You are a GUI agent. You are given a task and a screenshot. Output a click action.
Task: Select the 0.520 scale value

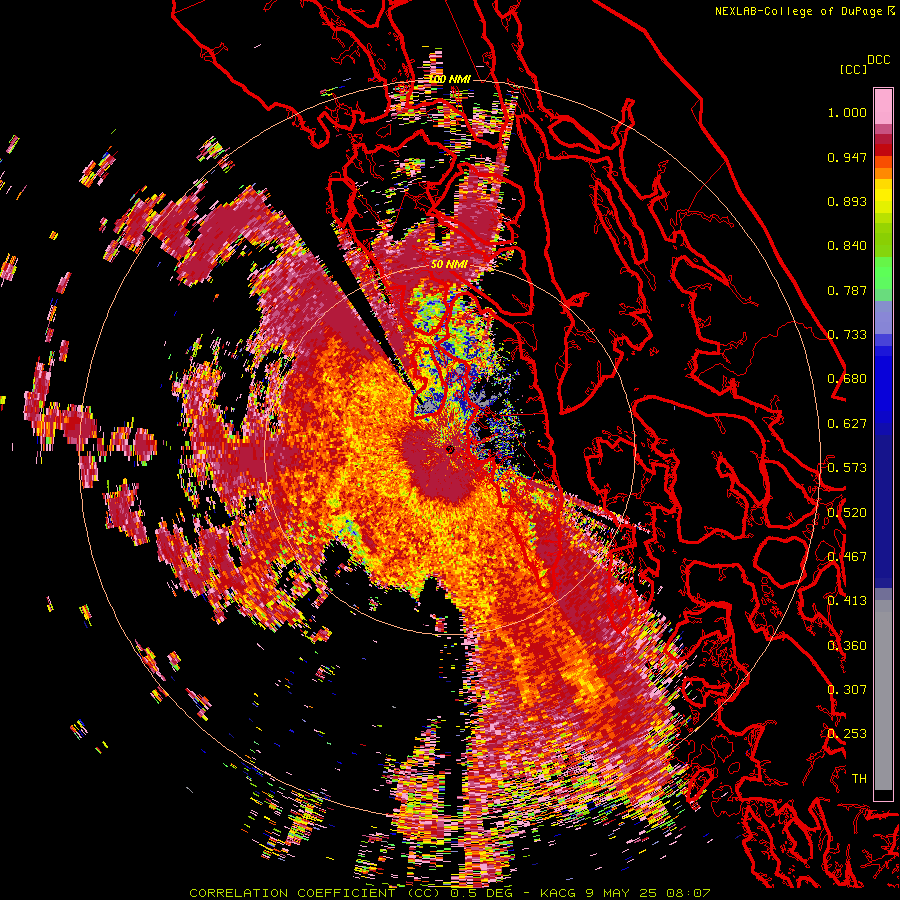(847, 513)
